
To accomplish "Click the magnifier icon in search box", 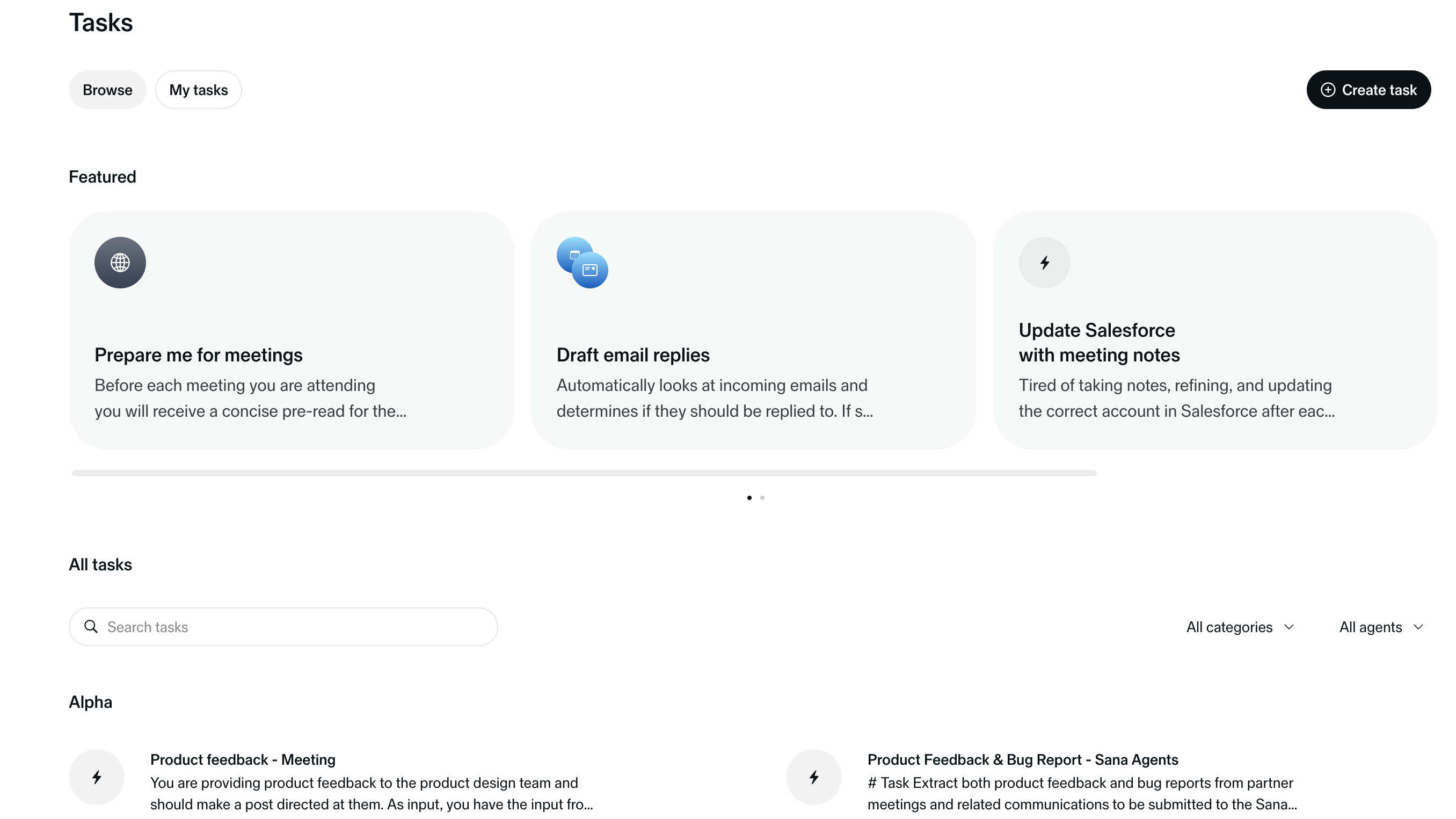I will point(90,626).
